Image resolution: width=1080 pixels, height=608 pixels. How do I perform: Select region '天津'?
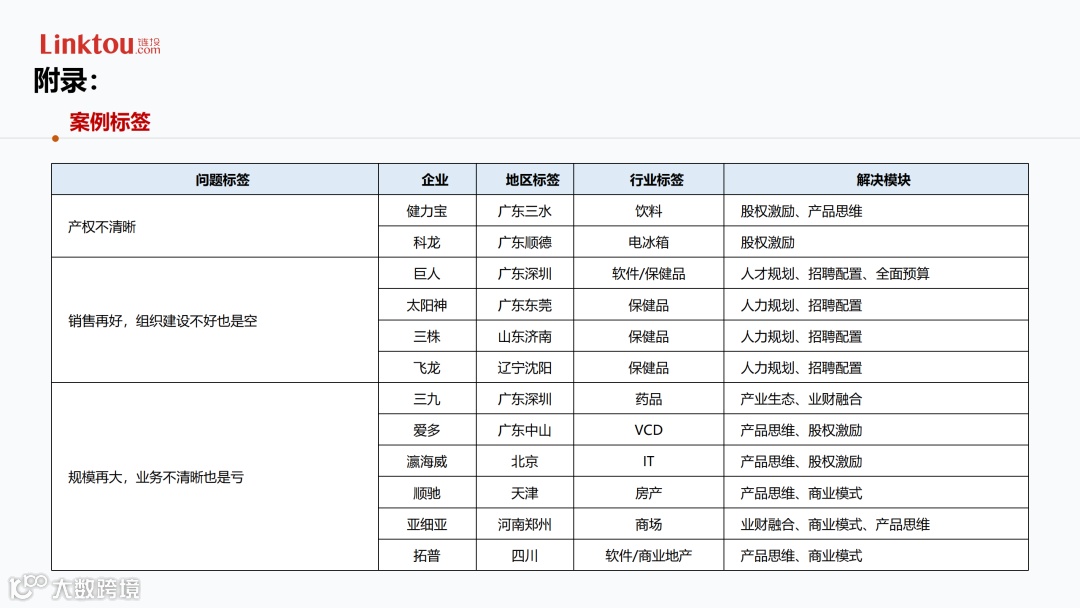pos(525,493)
